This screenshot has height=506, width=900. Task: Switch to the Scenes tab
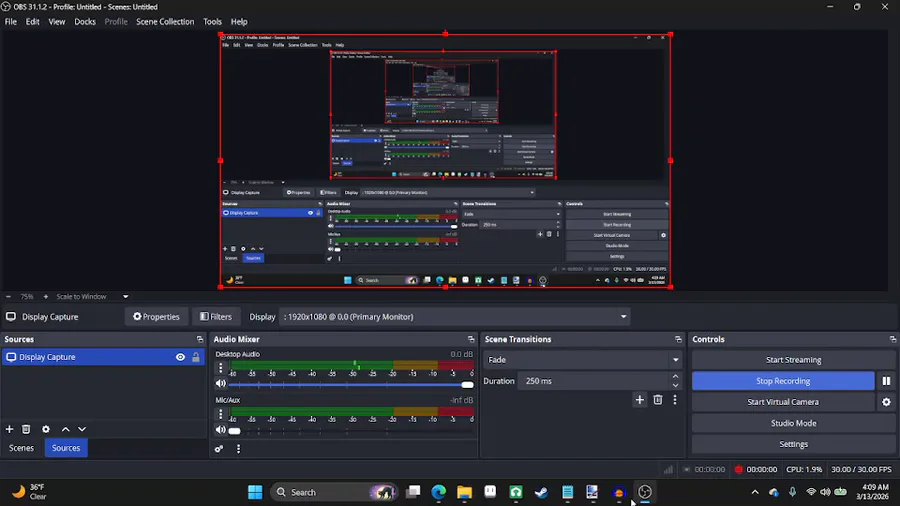click(x=21, y=448)
